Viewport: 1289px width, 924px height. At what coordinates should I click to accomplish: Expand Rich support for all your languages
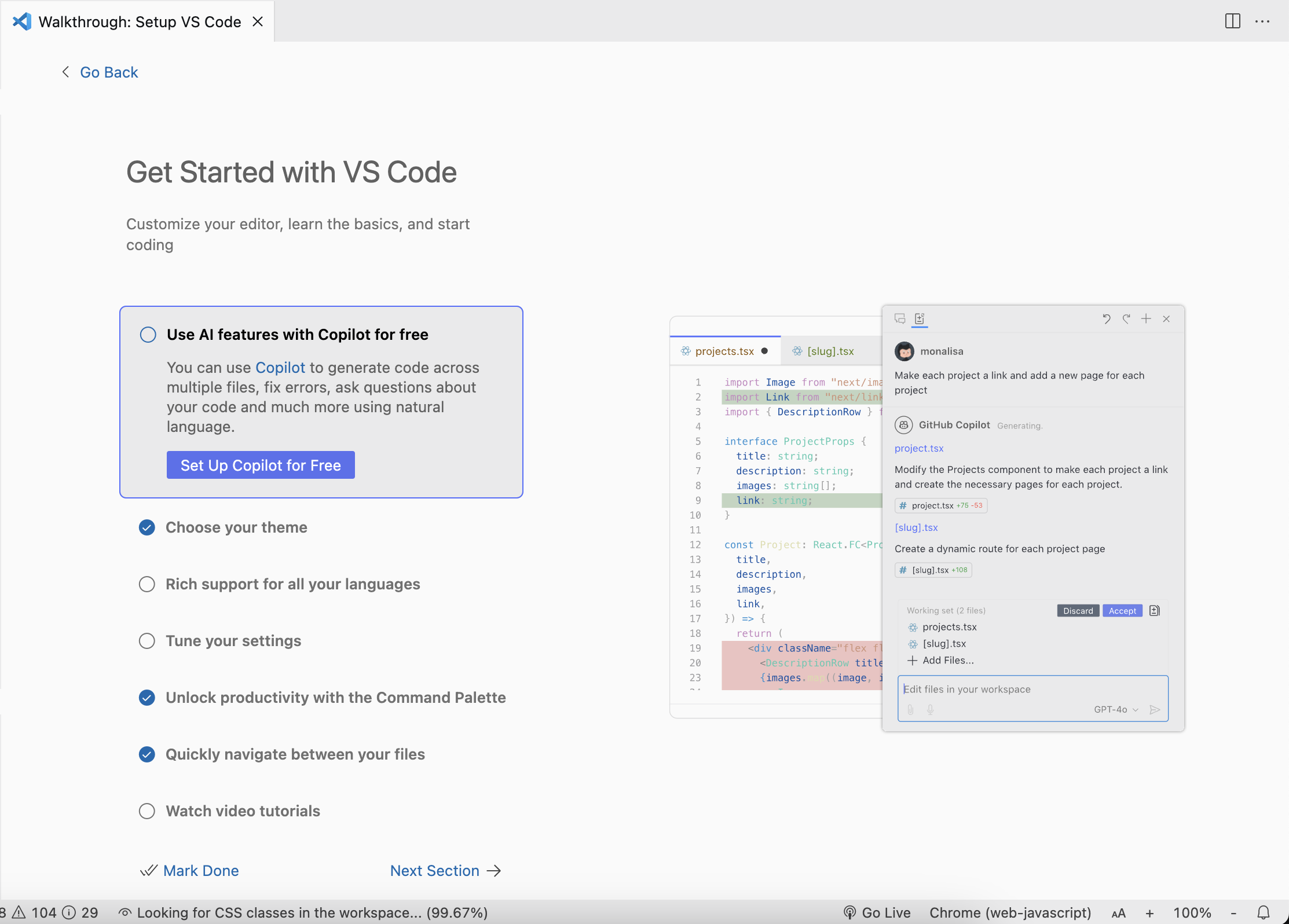(x=293, y=584)
